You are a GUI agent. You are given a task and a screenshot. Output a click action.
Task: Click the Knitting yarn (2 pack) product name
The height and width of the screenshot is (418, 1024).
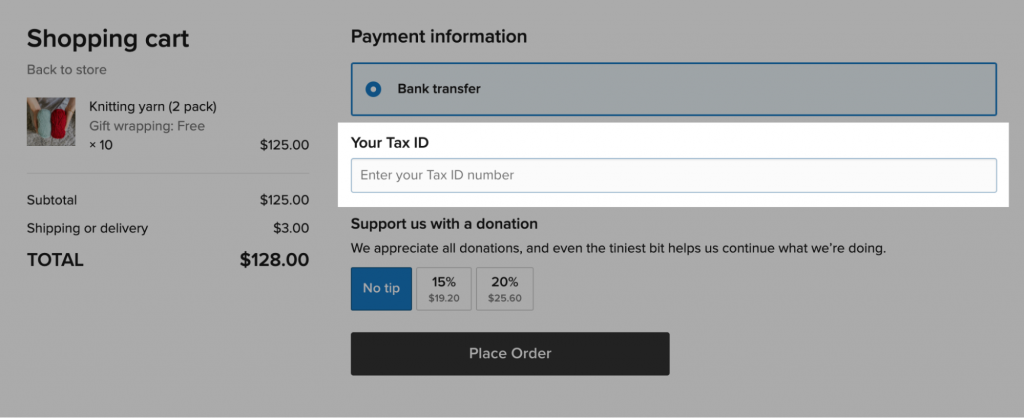click(153, 106)
